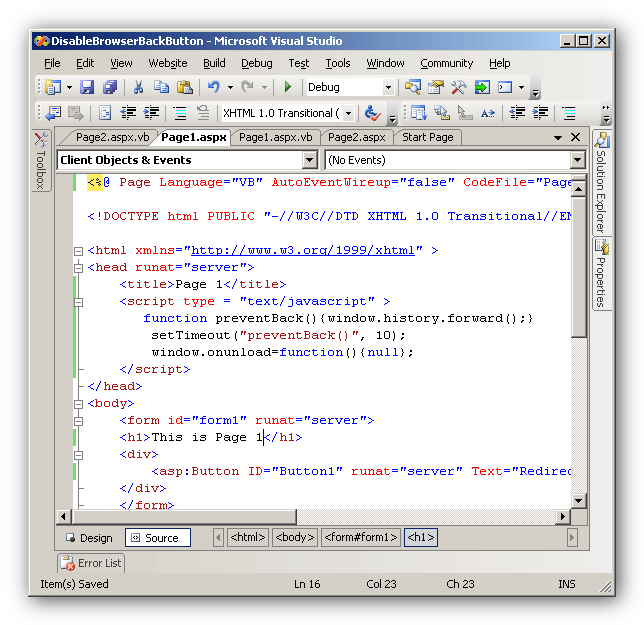
Task: Click the Copy icon in the toolbar
Action: (162, 88)
